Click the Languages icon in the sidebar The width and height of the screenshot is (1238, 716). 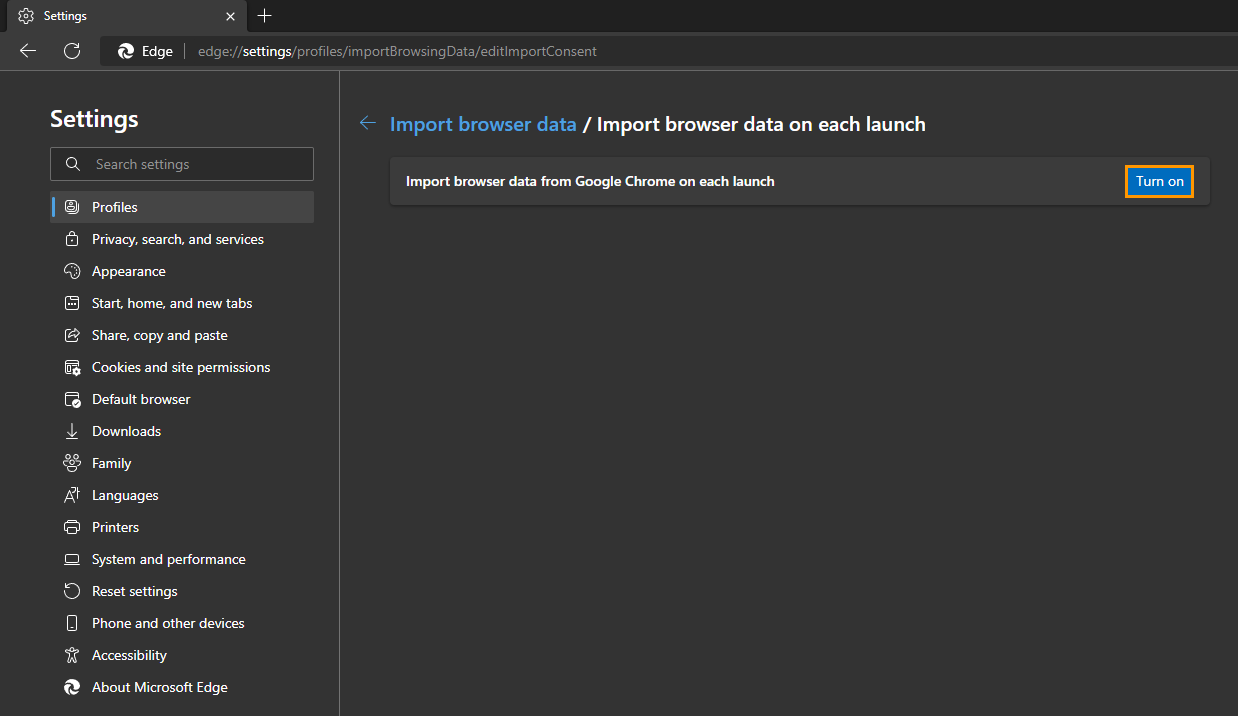pos(72,495)
